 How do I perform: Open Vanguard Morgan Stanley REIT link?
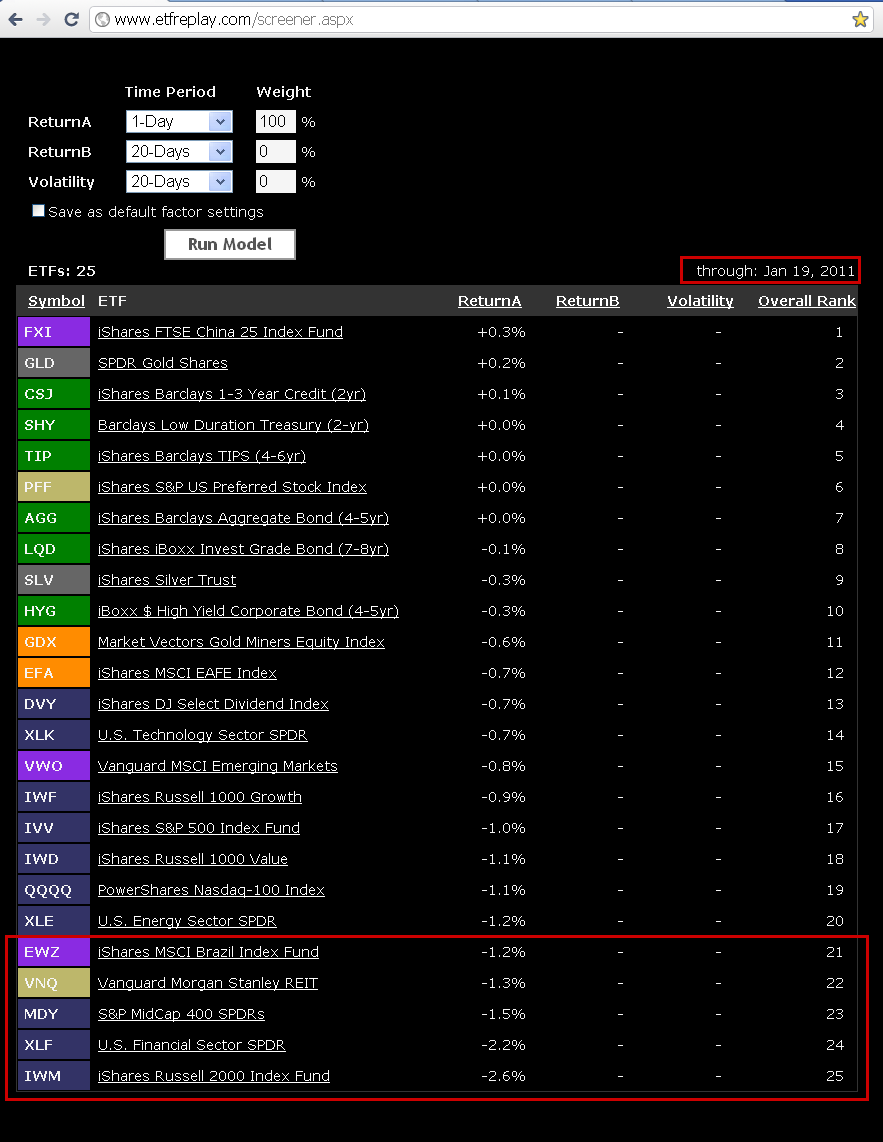pyautogui.click(x=208, y=983)
